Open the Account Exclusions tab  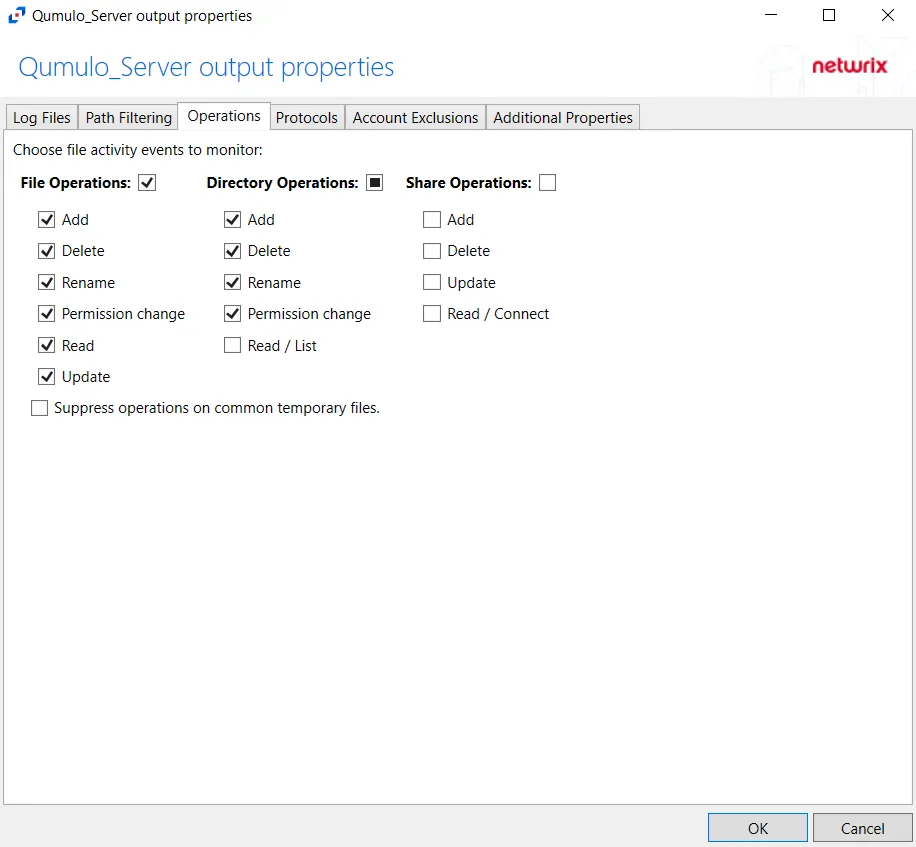click(x=415, y=117)
